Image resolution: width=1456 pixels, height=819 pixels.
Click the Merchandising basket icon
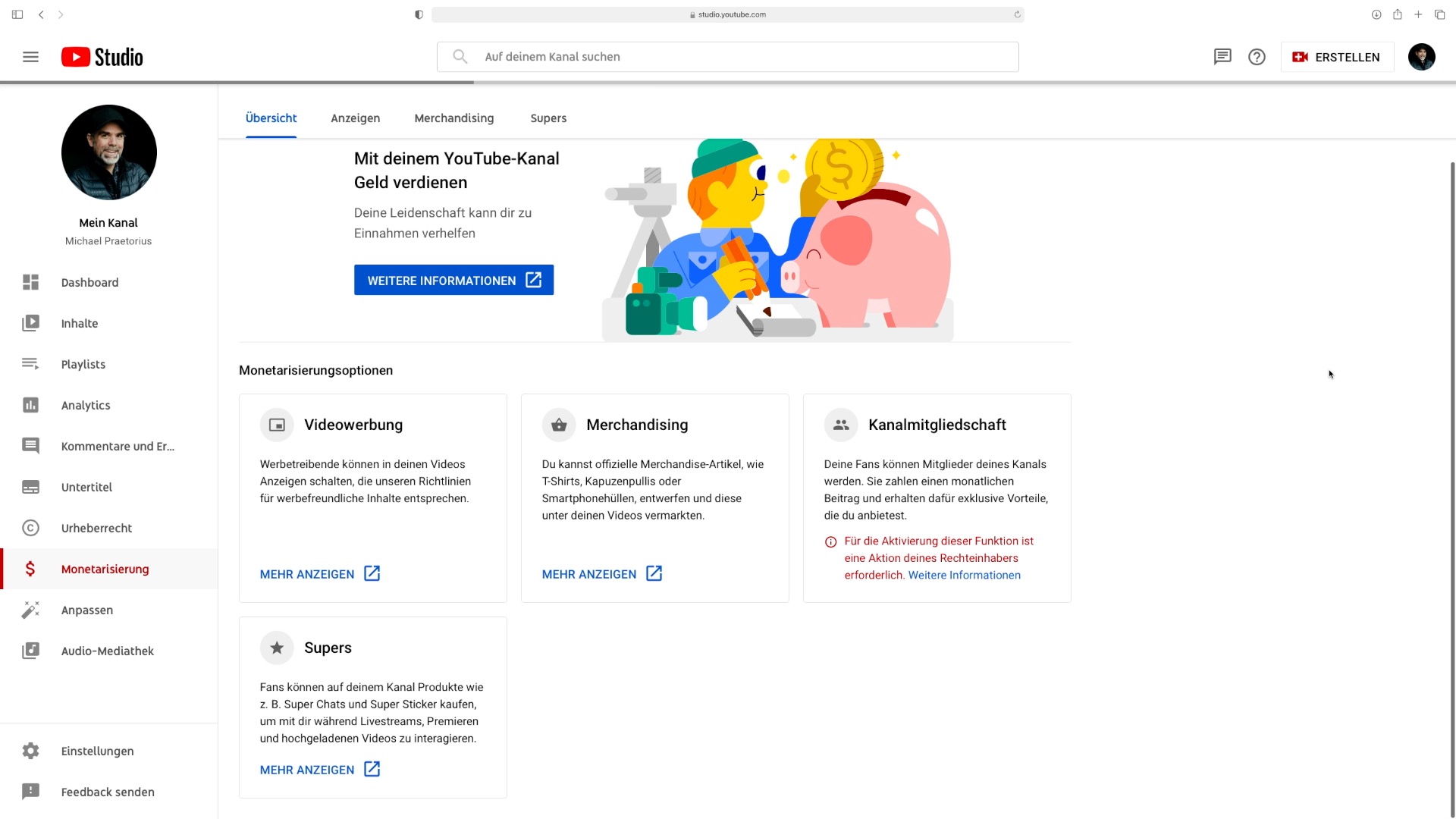tap(559, 425)
